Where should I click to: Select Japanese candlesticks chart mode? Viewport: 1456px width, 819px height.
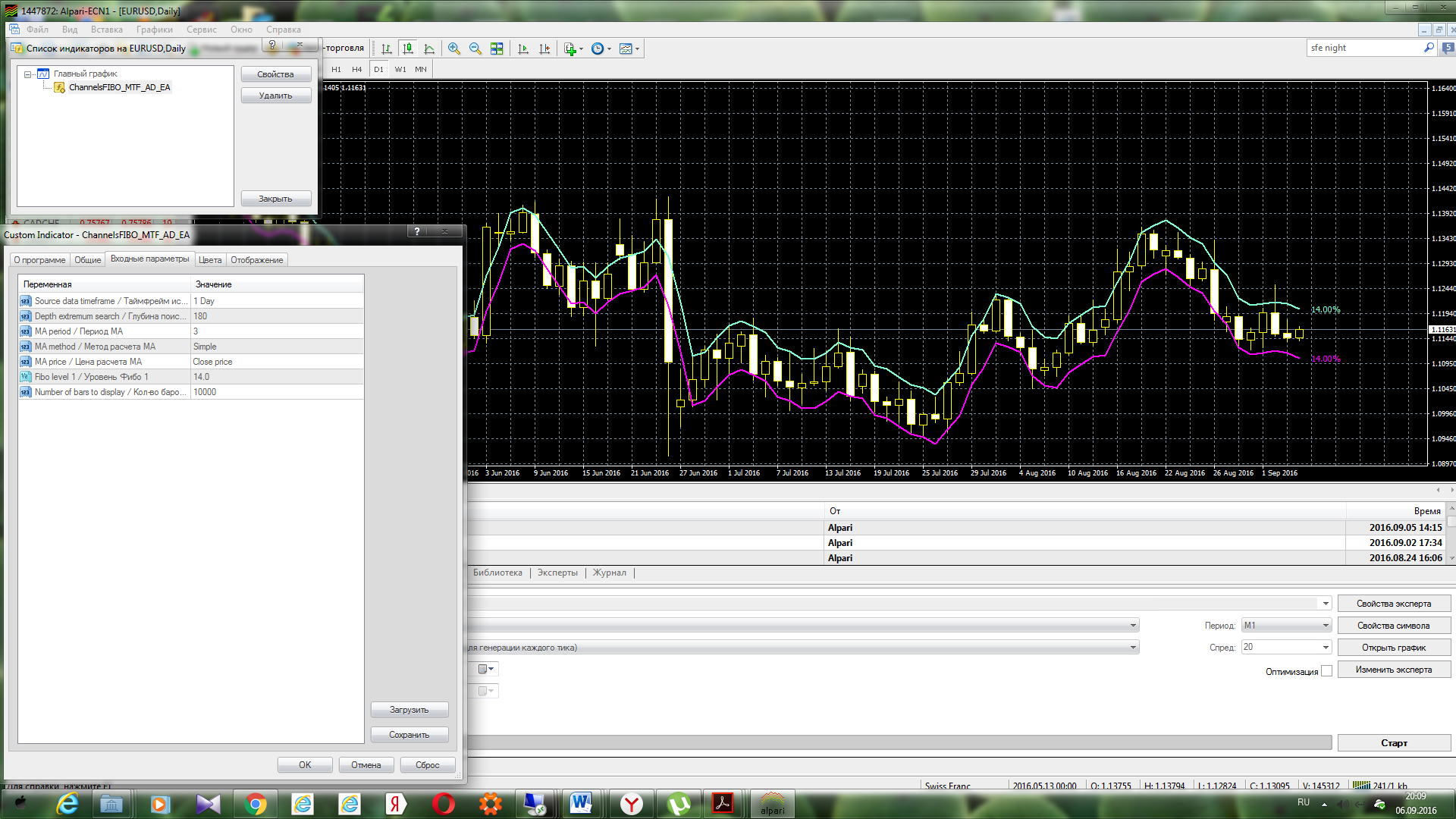click(408, 49)
